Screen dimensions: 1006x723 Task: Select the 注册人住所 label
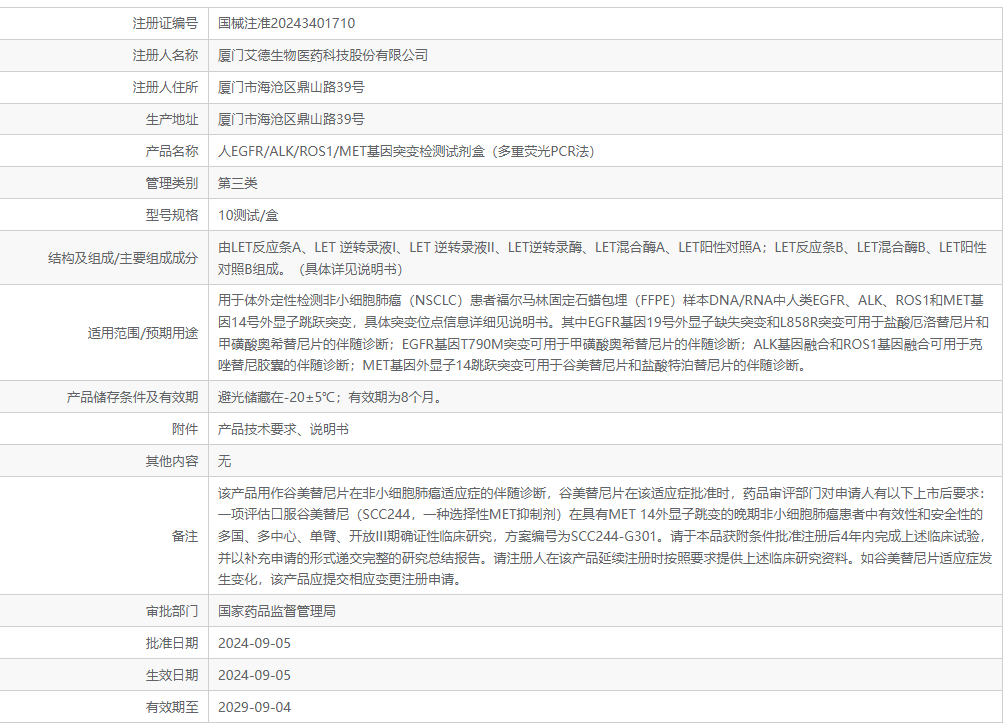click(x=165, y=87)
